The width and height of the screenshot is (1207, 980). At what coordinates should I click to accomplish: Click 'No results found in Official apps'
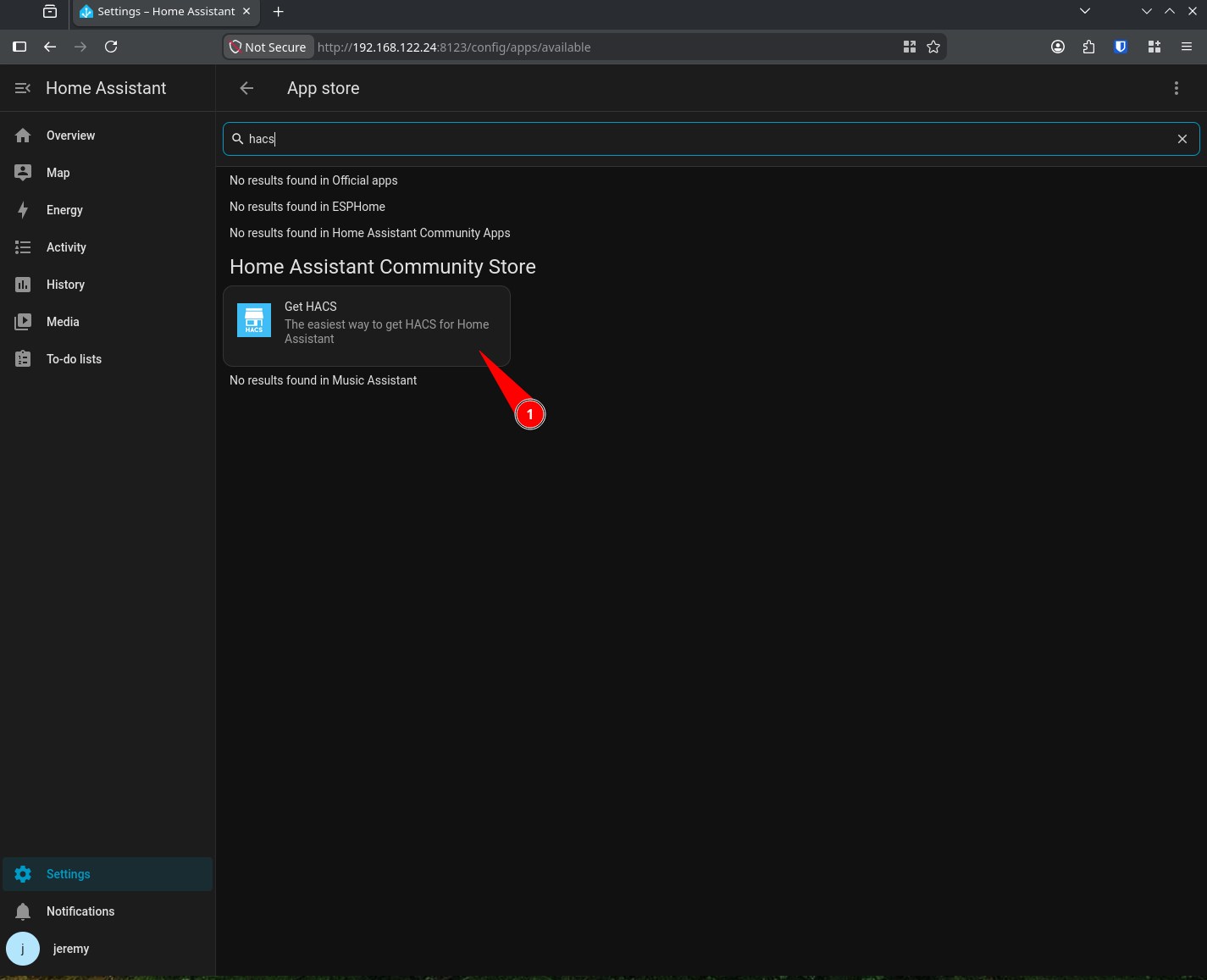pos(313,180)
